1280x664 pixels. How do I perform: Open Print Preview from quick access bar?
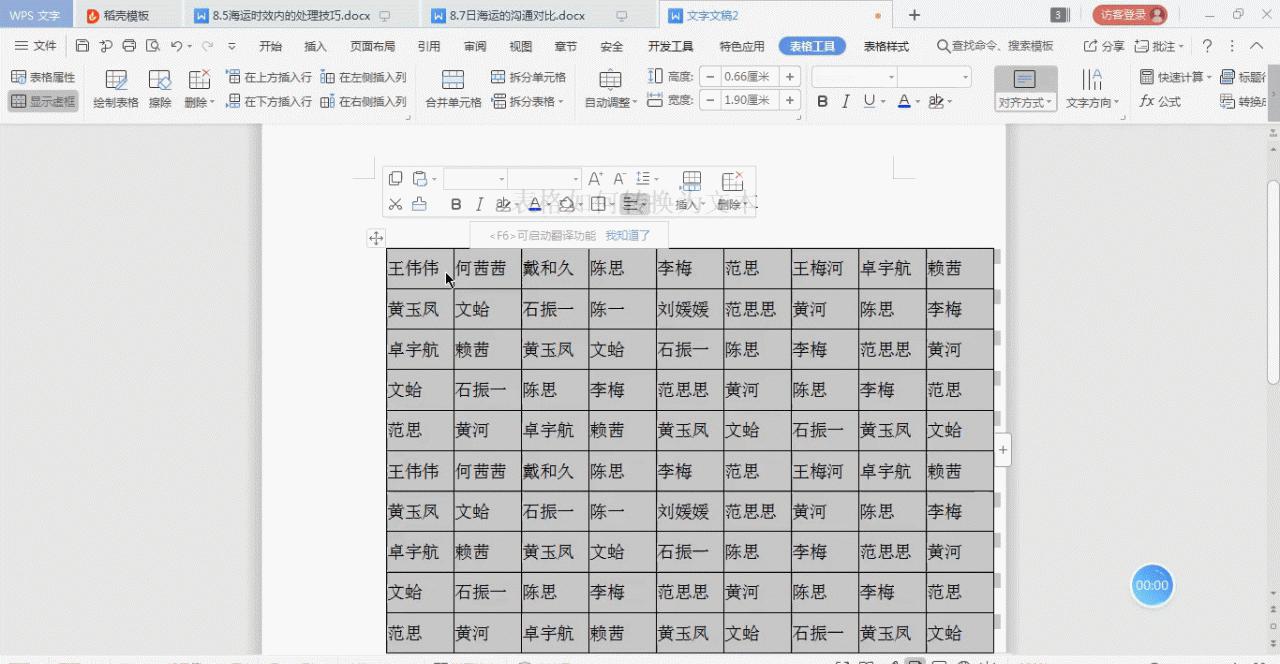pyautogui.click(x=152, y=46)
